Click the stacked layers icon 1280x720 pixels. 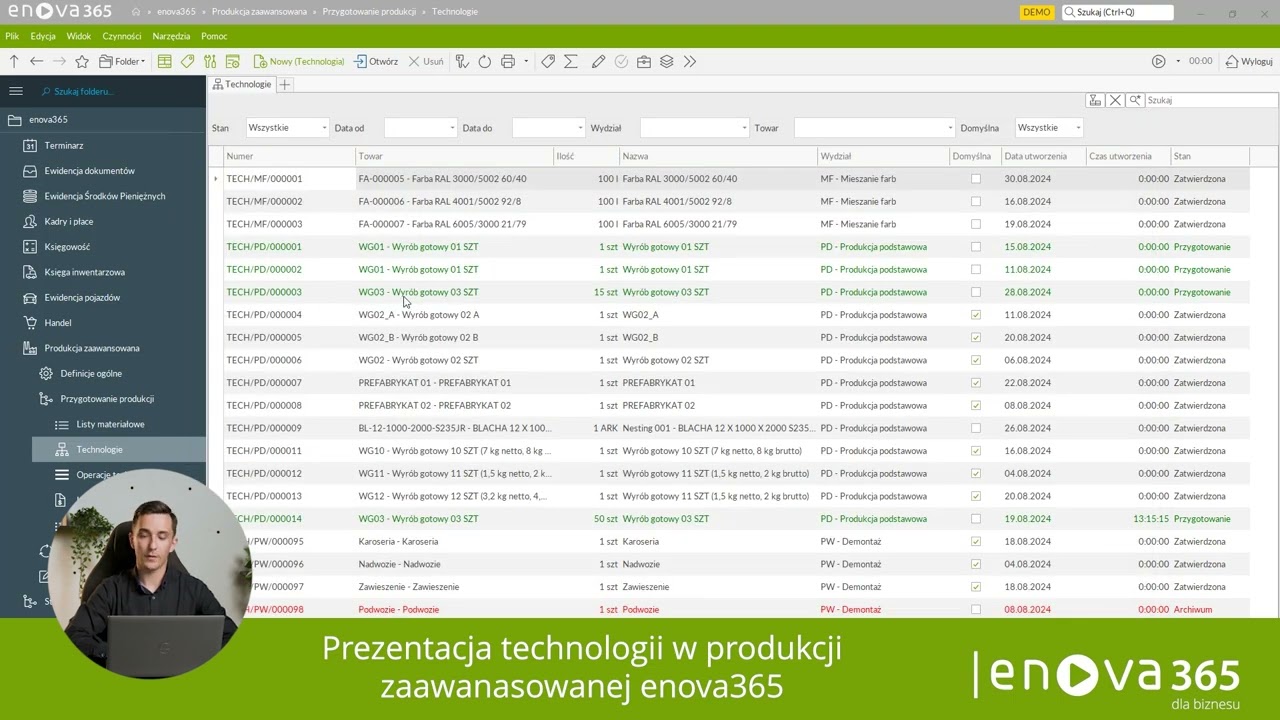coord(667,61)
